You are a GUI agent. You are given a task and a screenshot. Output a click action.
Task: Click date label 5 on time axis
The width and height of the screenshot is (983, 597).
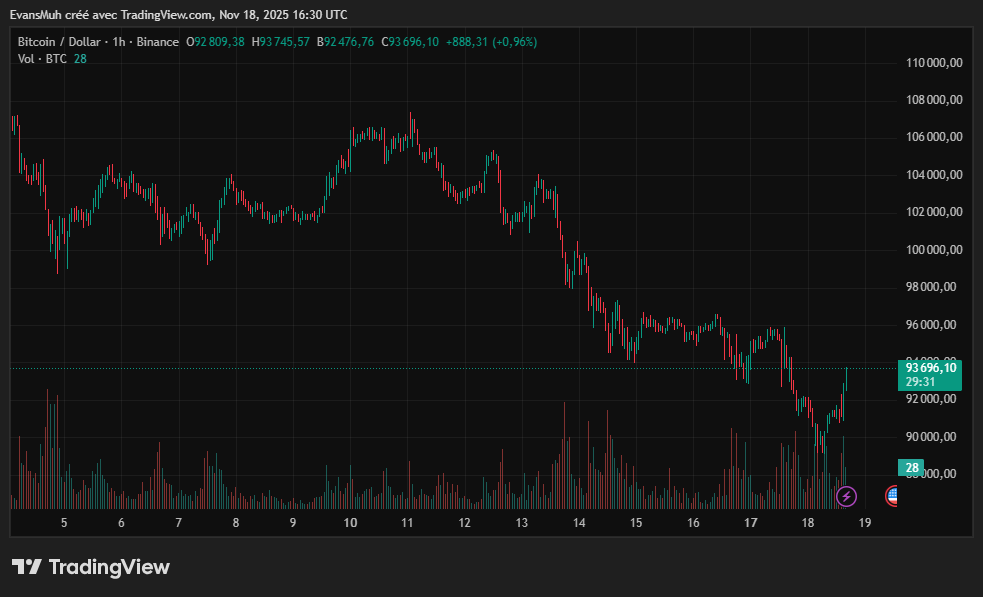click(64, 523)
